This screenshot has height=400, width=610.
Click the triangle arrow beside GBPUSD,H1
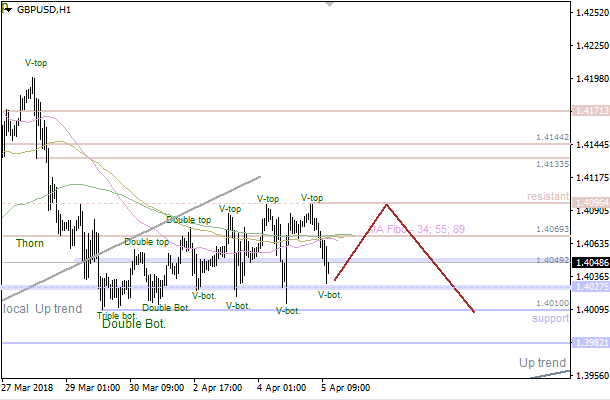(7, 9)
